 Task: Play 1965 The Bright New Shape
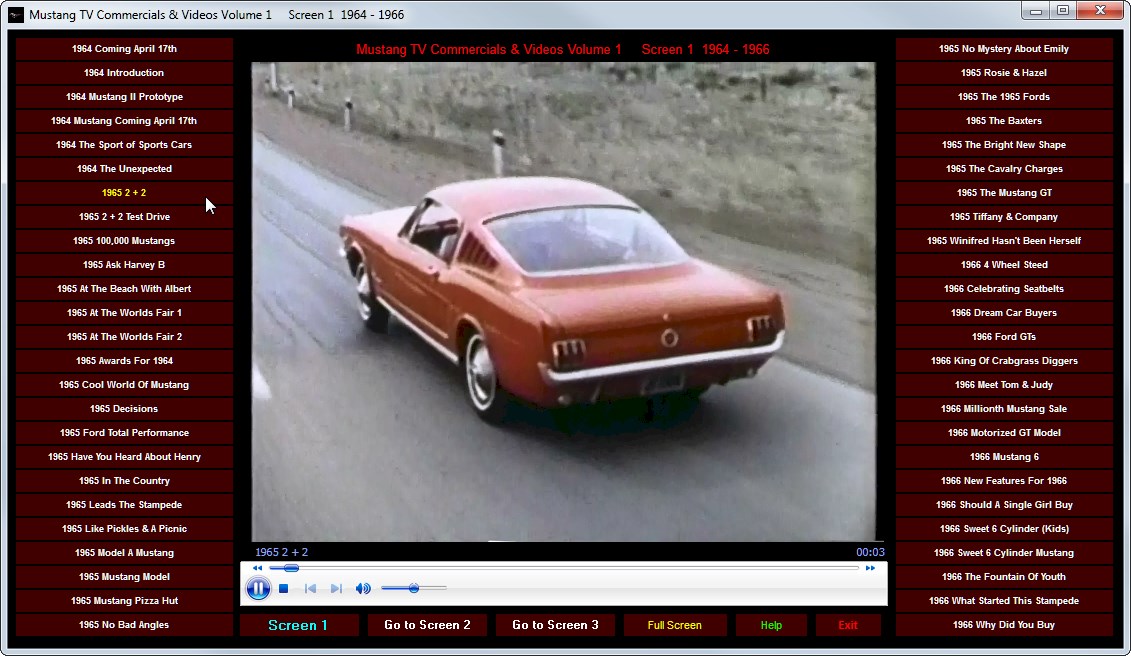click(1004, 144)
